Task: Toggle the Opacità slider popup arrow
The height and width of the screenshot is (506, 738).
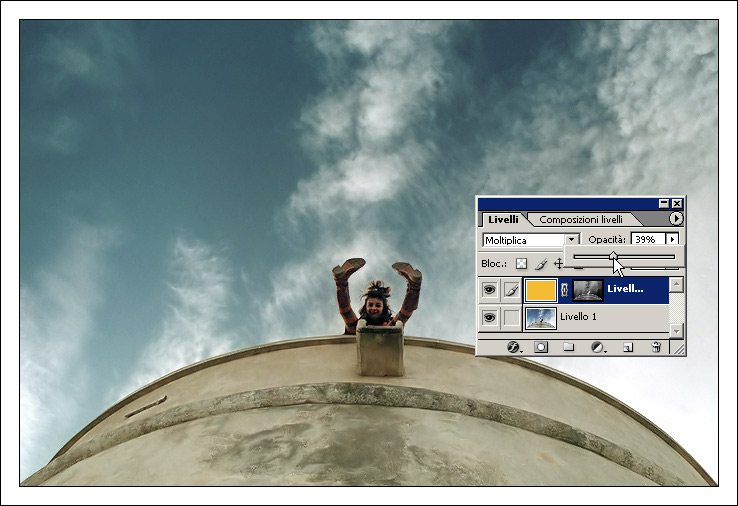Action: click(672, 240)
